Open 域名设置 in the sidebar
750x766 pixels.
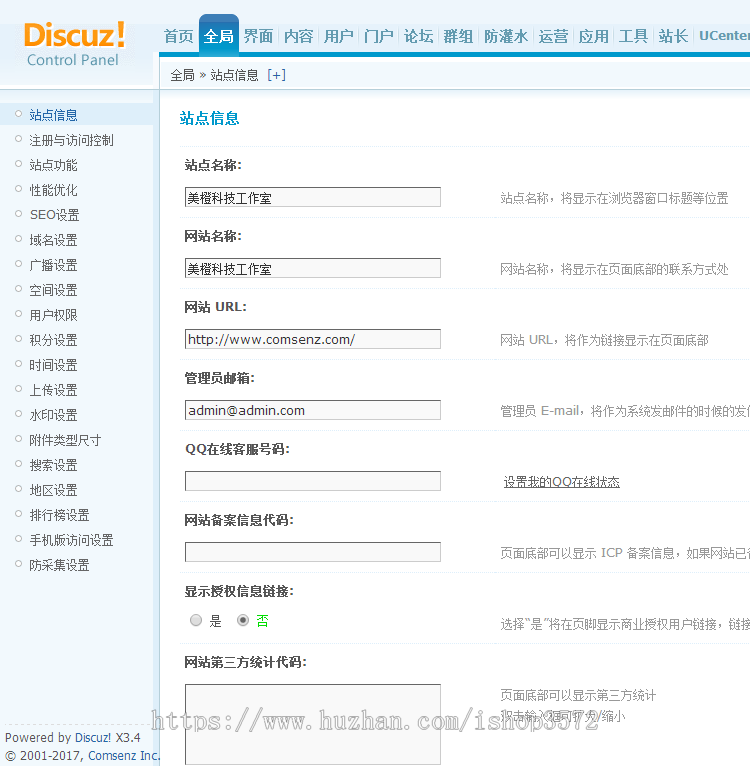[53, 240]
